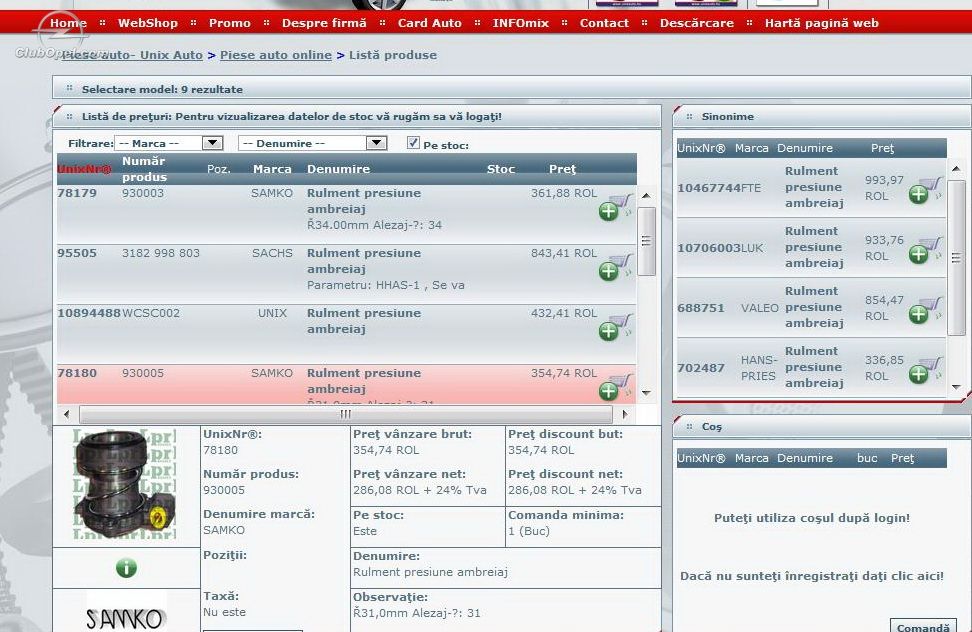This screenshot has width=972, height=632.
Task: Open the Marca filter dropdown
Action: (x=169, y=143)
